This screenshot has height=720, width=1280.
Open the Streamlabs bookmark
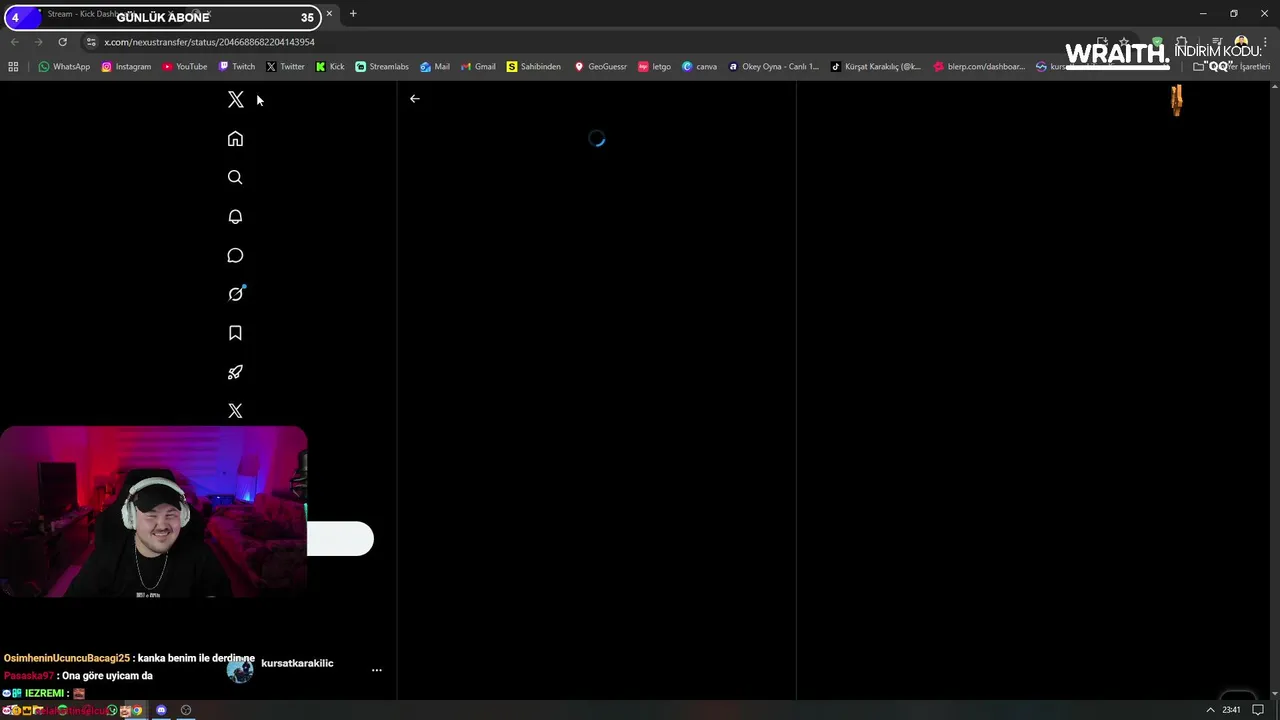pos(382,67)
